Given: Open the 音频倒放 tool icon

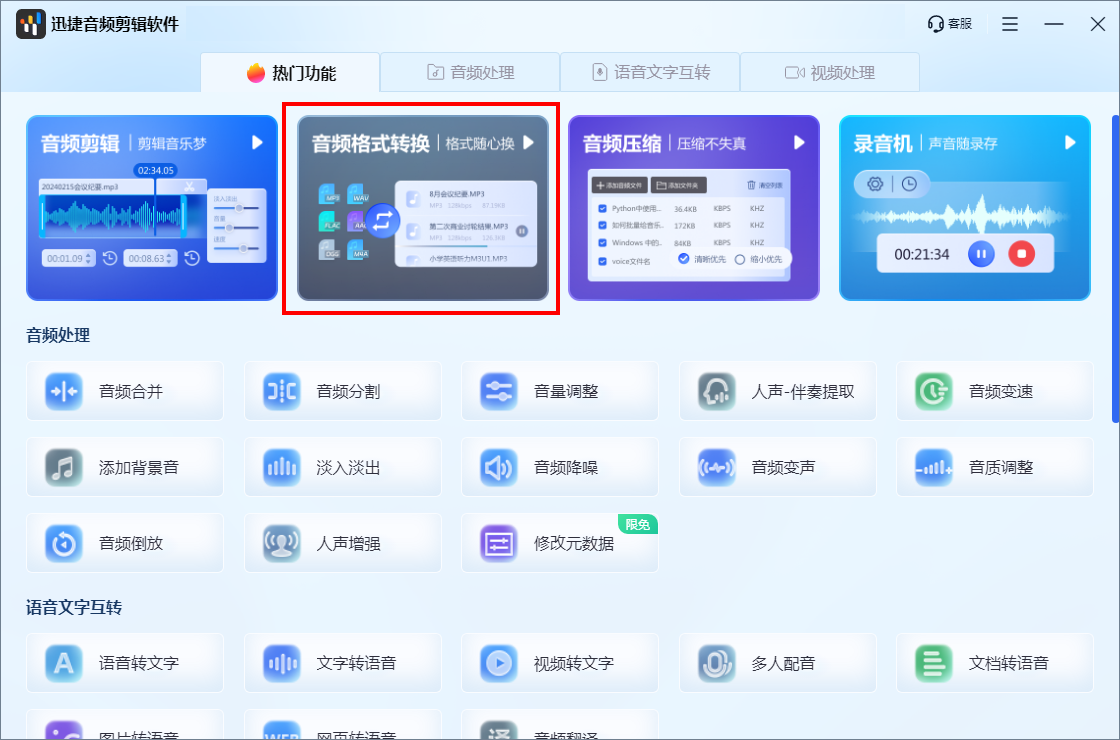Looking at the screenshot, I should 64,544.
